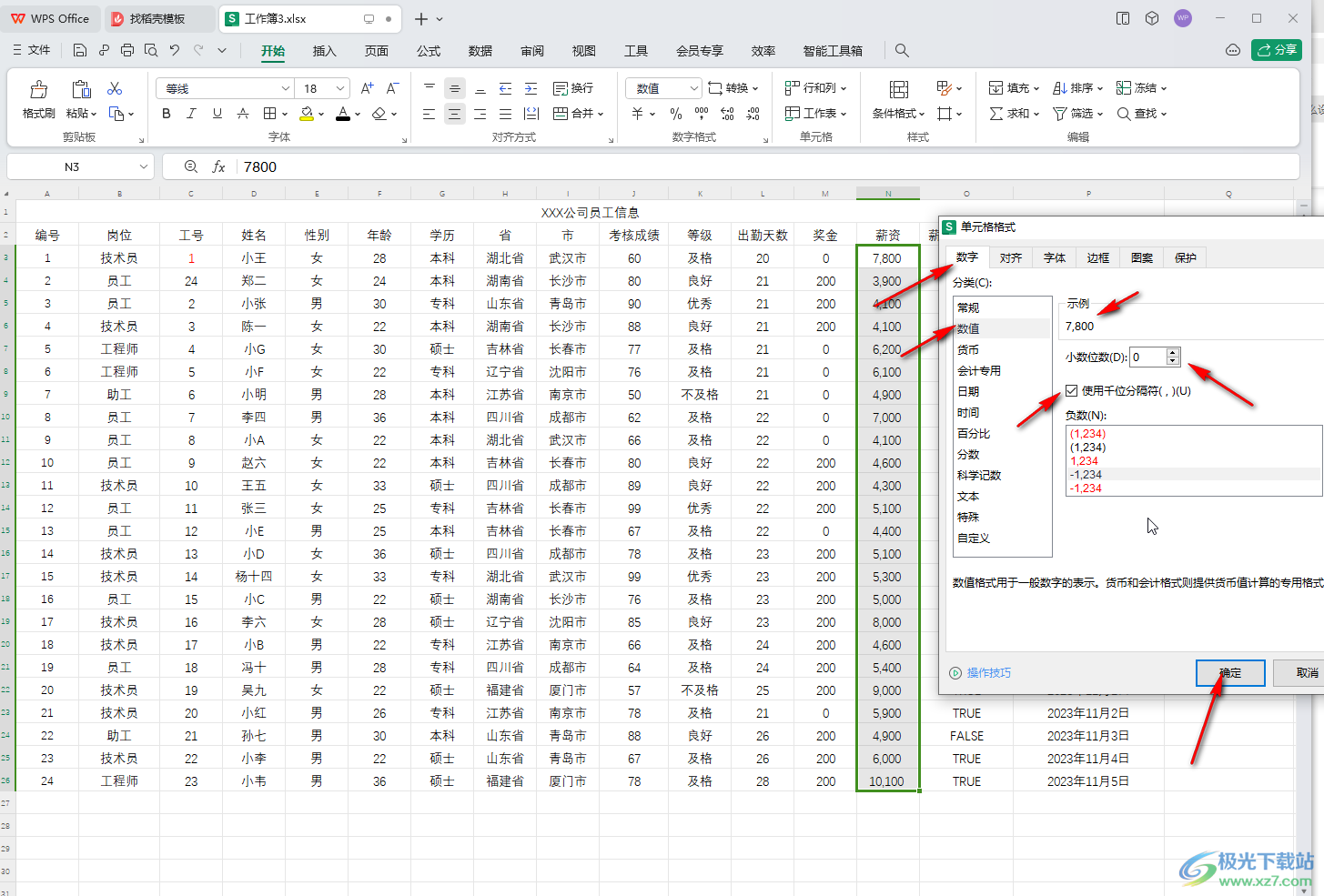Align cell text right
The height and width of the screenshot is (896, 1324).
(480, 114)
